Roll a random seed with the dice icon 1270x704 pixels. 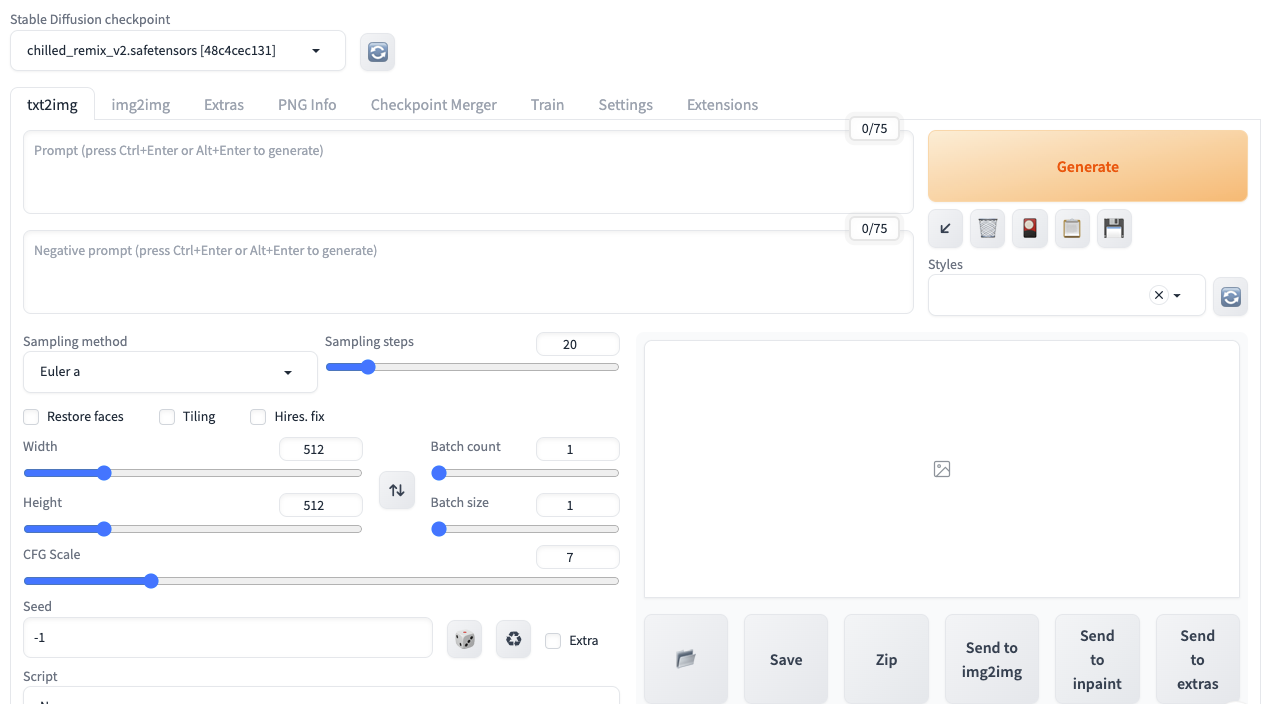(x=464, y=639)
